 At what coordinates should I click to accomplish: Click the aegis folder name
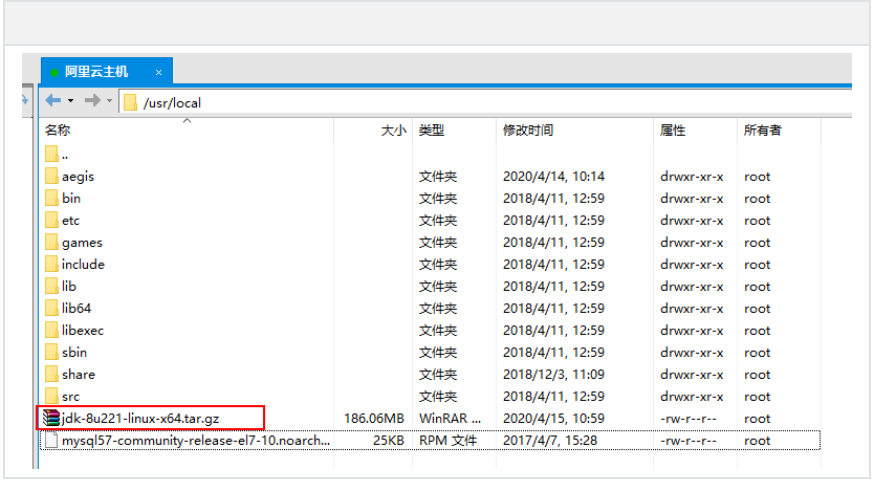point(78,177)
